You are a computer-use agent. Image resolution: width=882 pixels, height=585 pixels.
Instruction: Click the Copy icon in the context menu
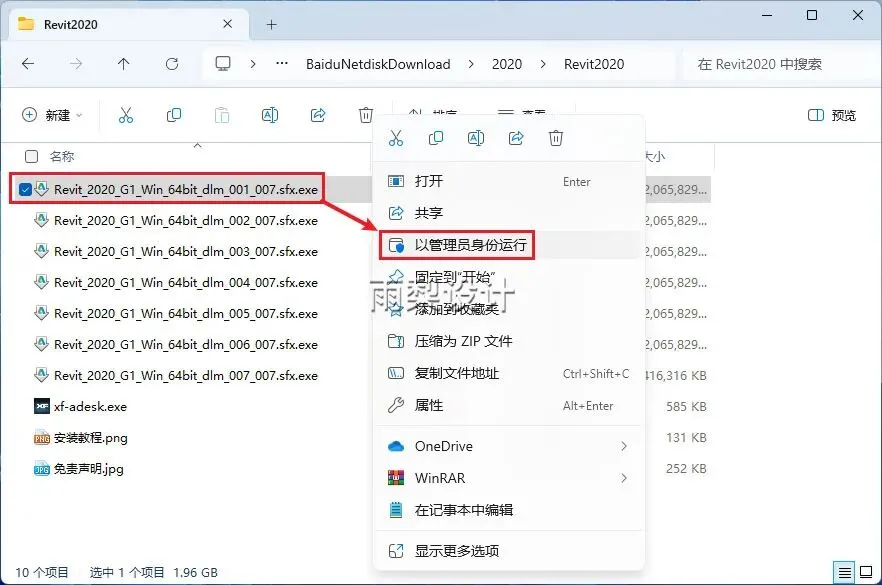[436, 138]
